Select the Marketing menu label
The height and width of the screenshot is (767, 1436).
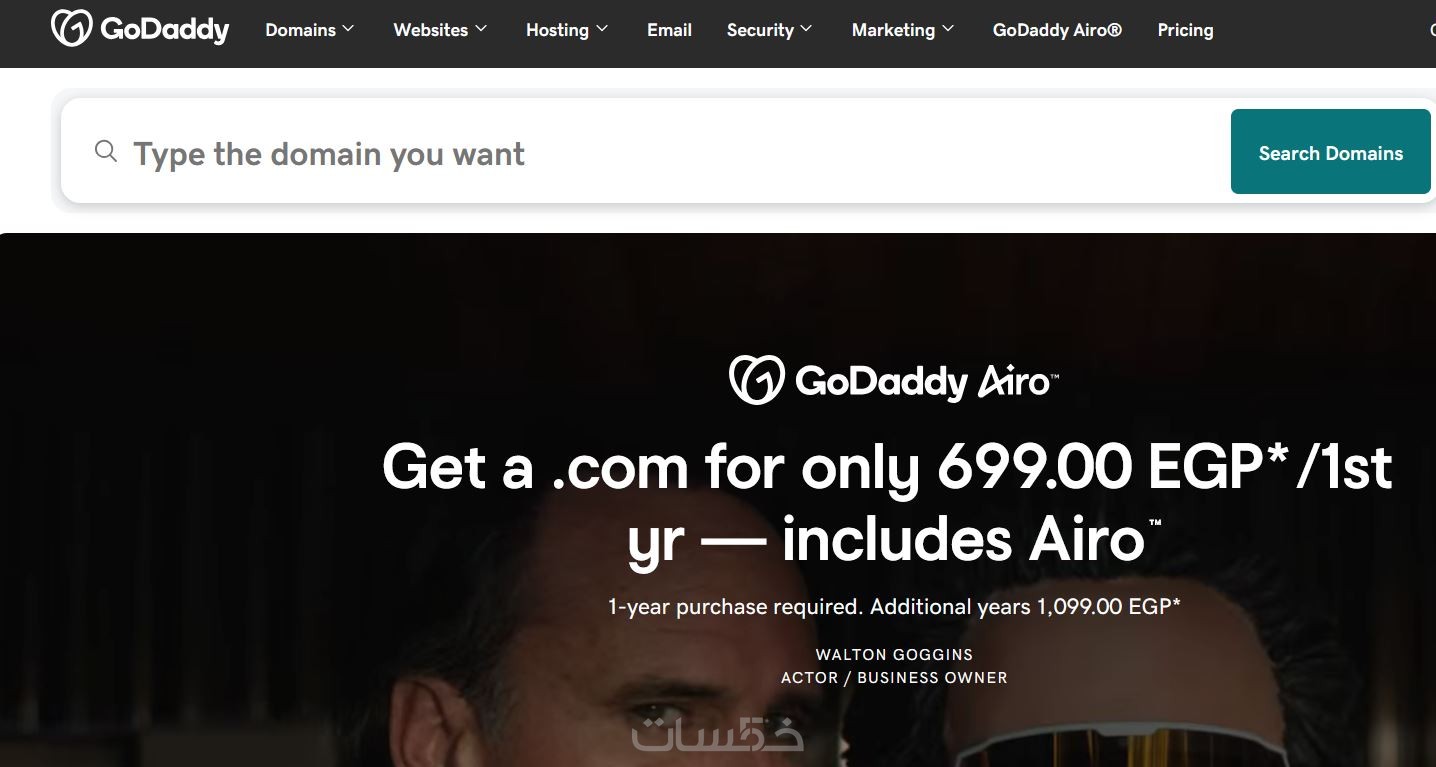893,30
